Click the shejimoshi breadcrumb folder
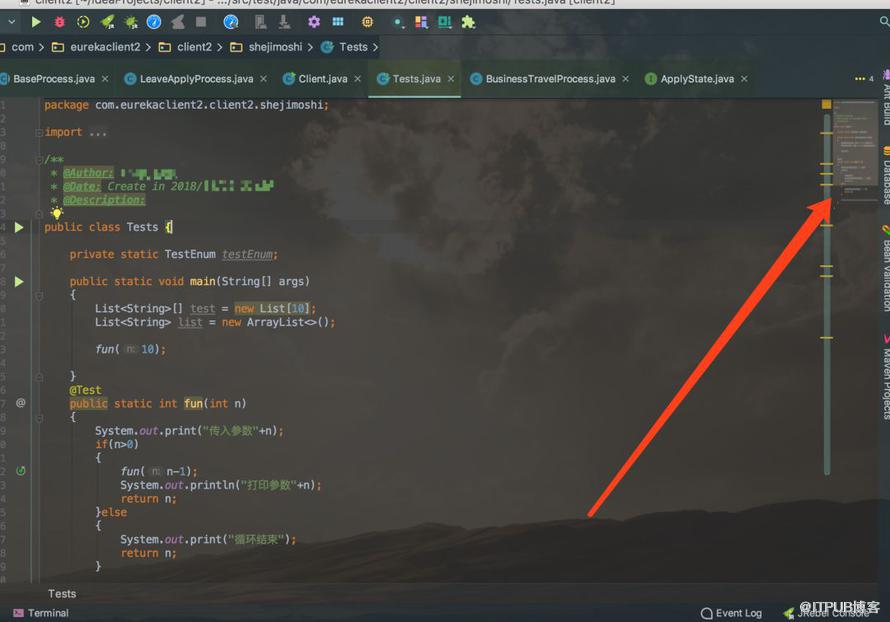Image resolution: width=890 pixels, height=622 pixels. point(267,47)
